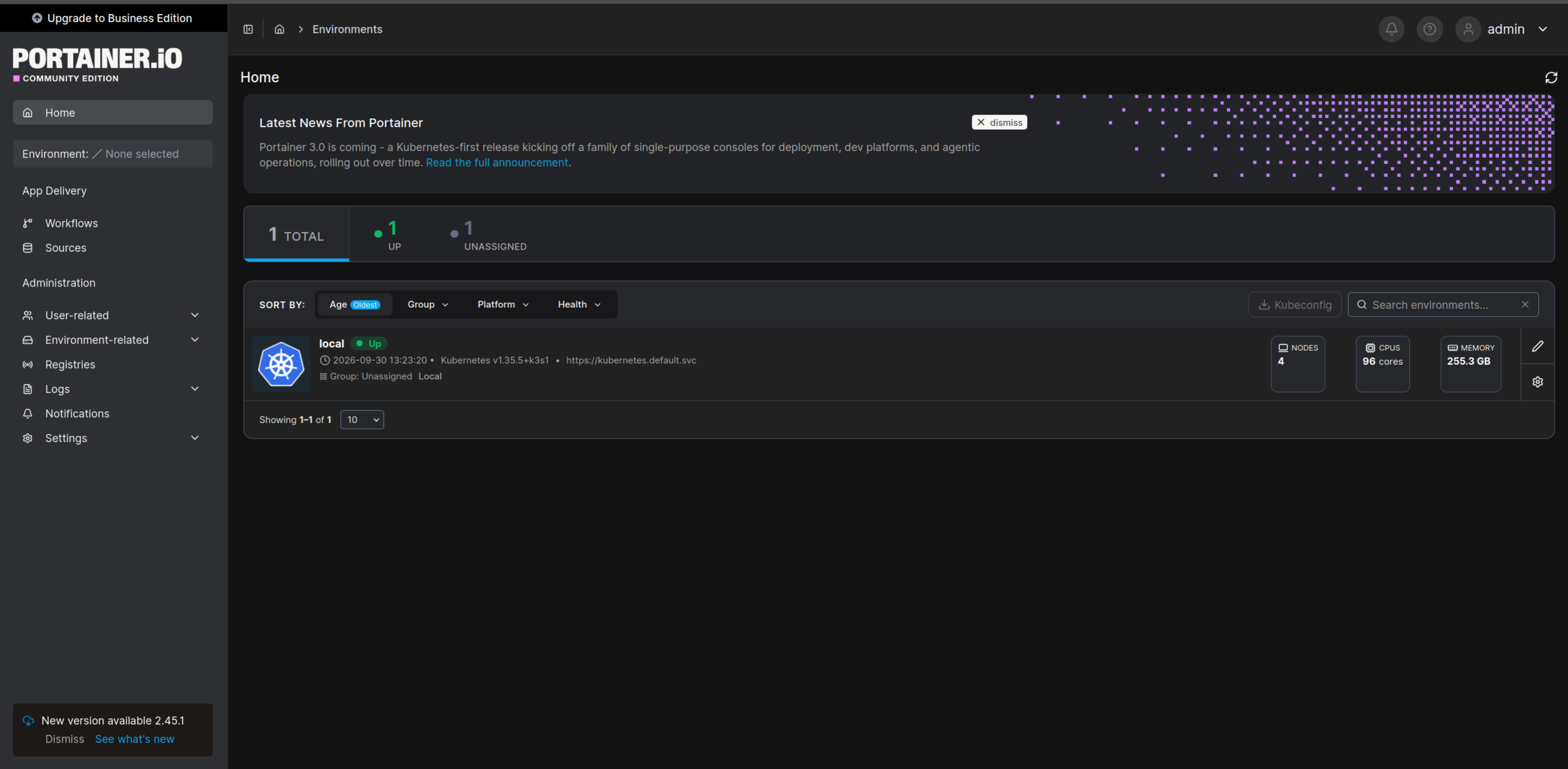
Task: Click the Kubernetes logo of local environment
Action: click(281, 364)
